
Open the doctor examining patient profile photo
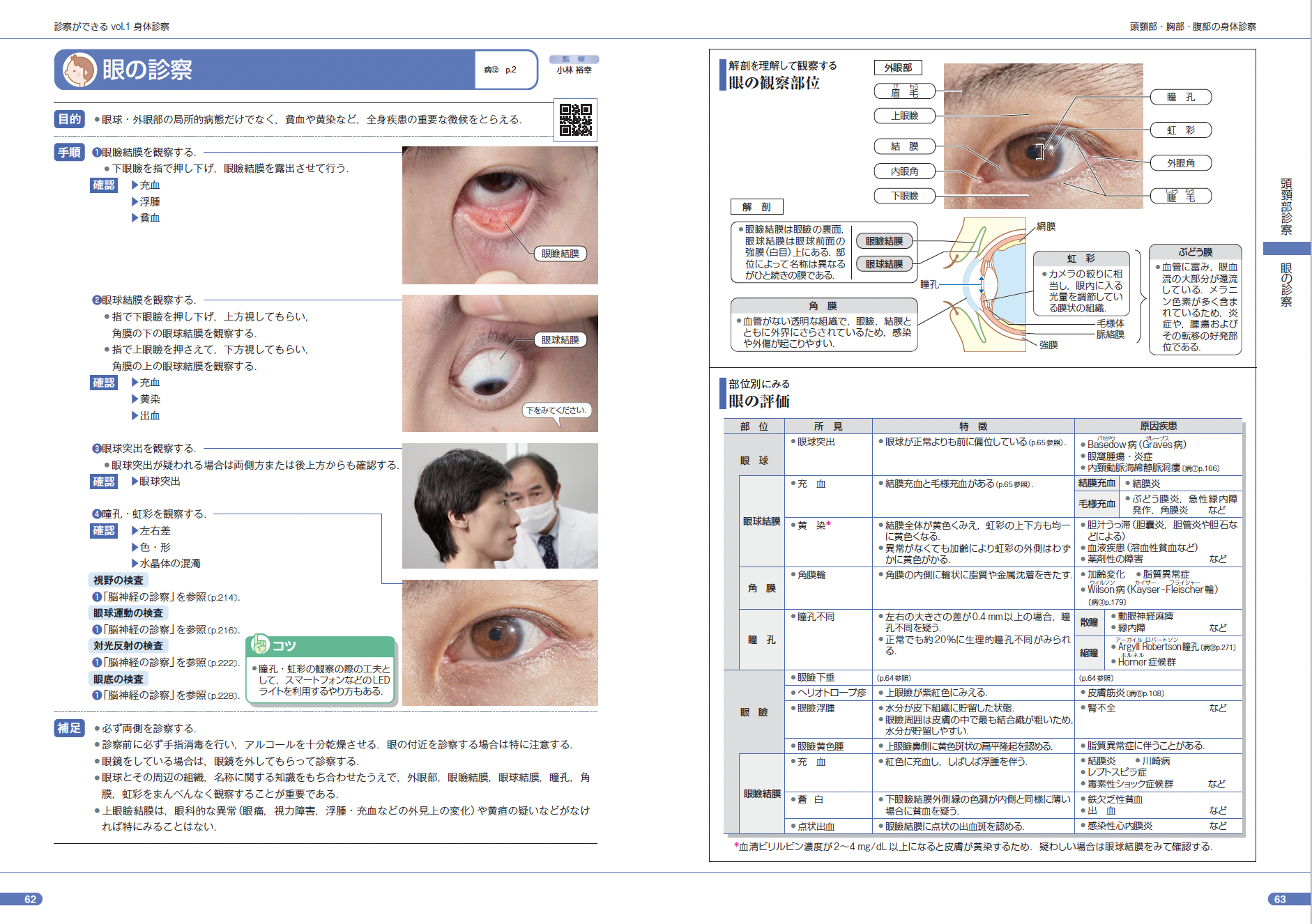(x=500, y=506)
